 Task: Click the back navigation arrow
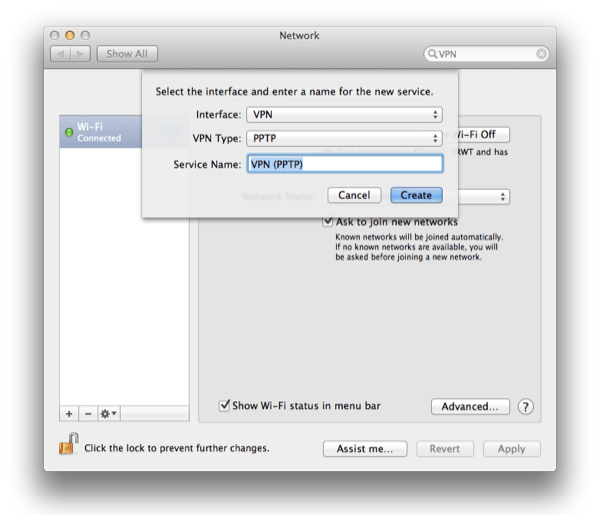(60, 54)
